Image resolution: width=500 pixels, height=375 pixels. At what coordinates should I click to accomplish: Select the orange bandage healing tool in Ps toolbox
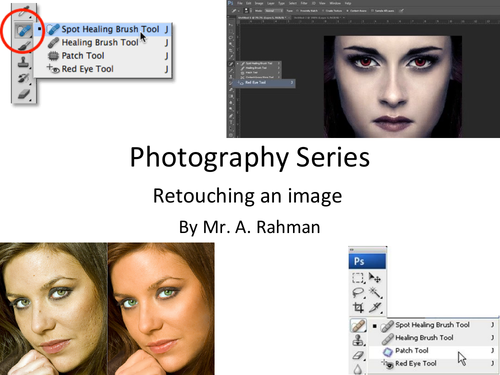pos(358,325)
